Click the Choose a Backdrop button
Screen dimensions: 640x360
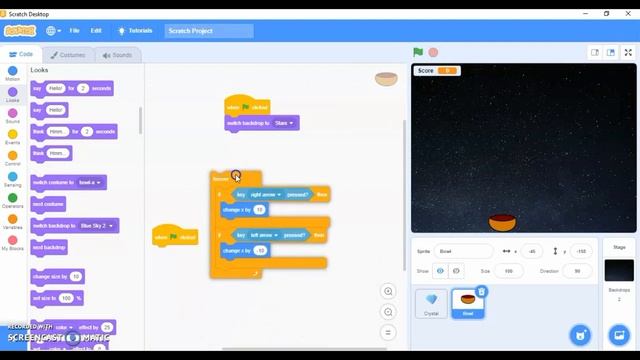(x=619, y=336)
